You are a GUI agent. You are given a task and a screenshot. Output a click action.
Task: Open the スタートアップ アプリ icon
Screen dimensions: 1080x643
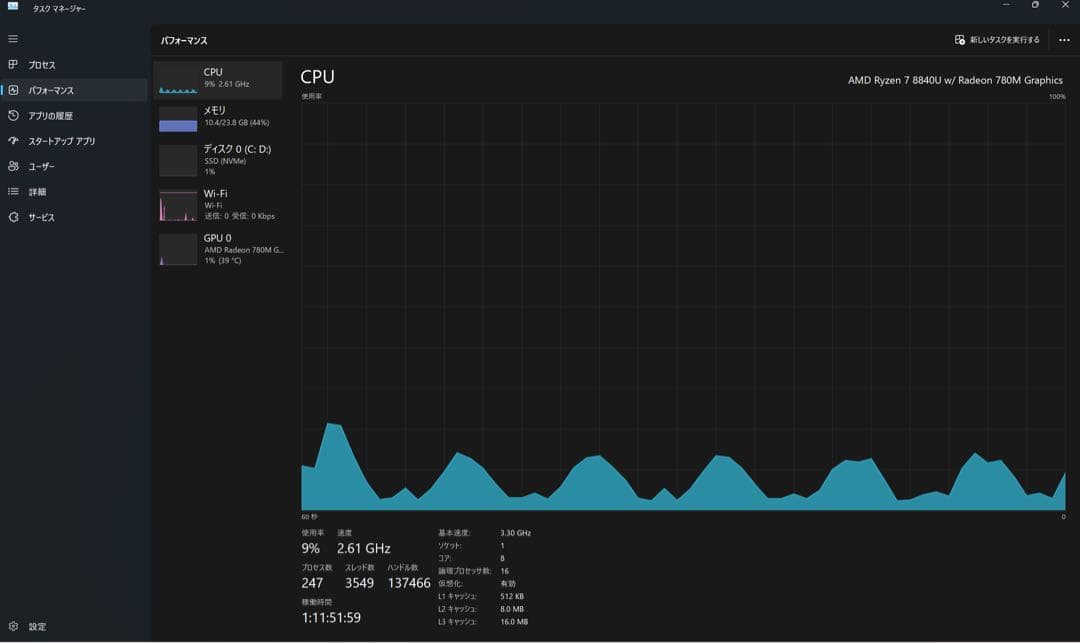[13, 141]
